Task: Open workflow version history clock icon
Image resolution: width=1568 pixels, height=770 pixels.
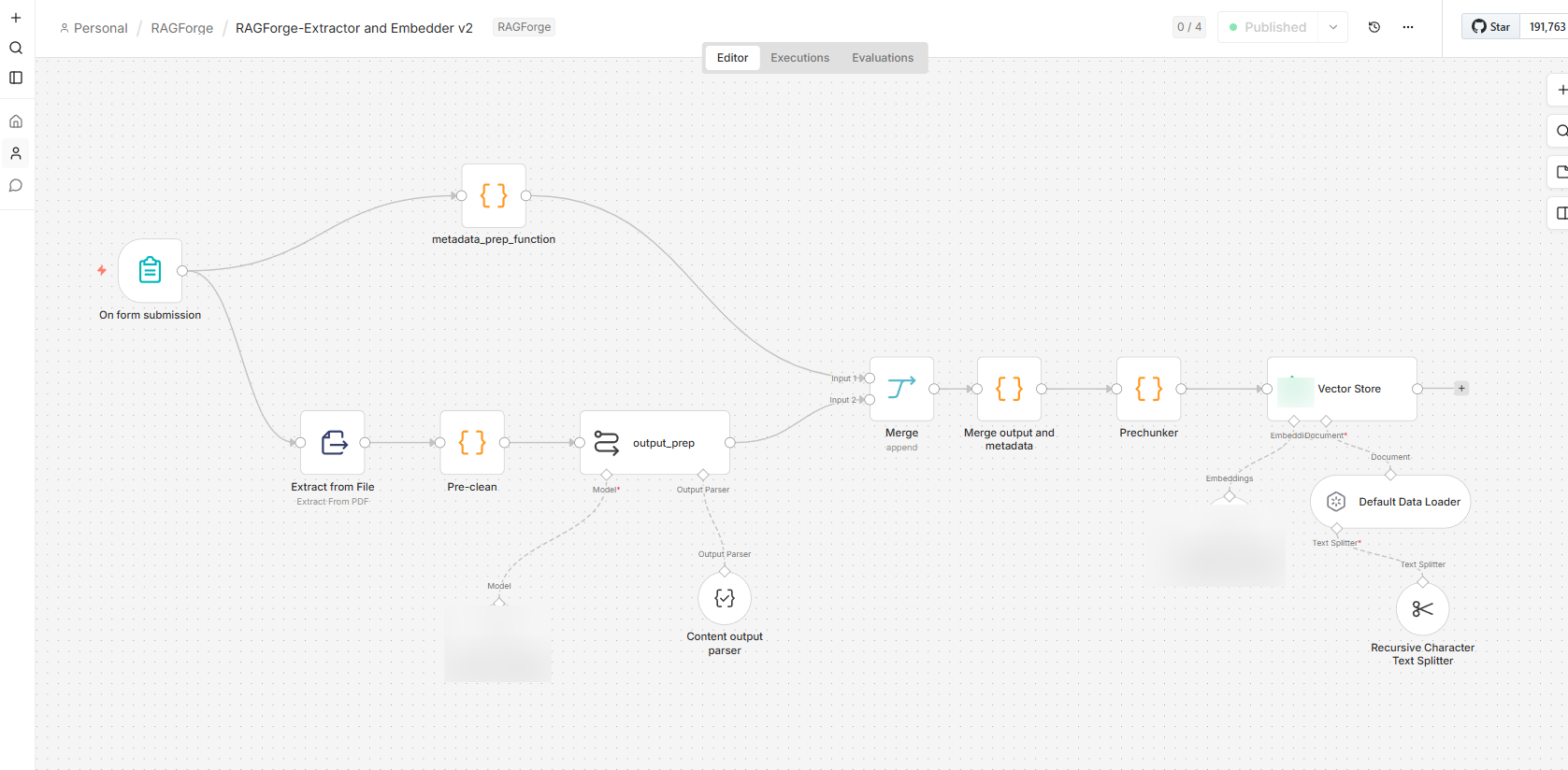Action: tap(1374, 27)
